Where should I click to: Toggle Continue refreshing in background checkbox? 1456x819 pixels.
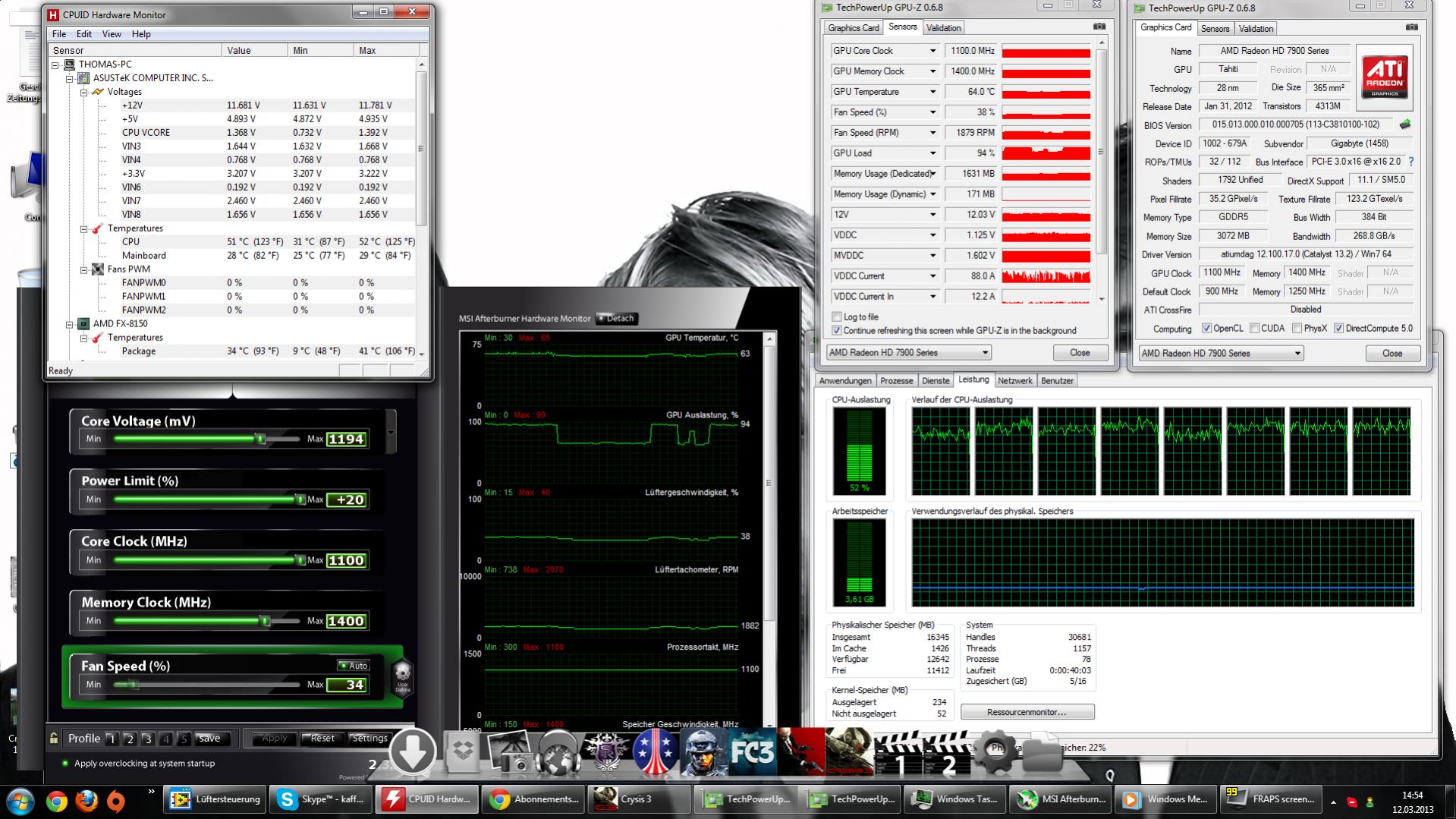pos(837,330)
